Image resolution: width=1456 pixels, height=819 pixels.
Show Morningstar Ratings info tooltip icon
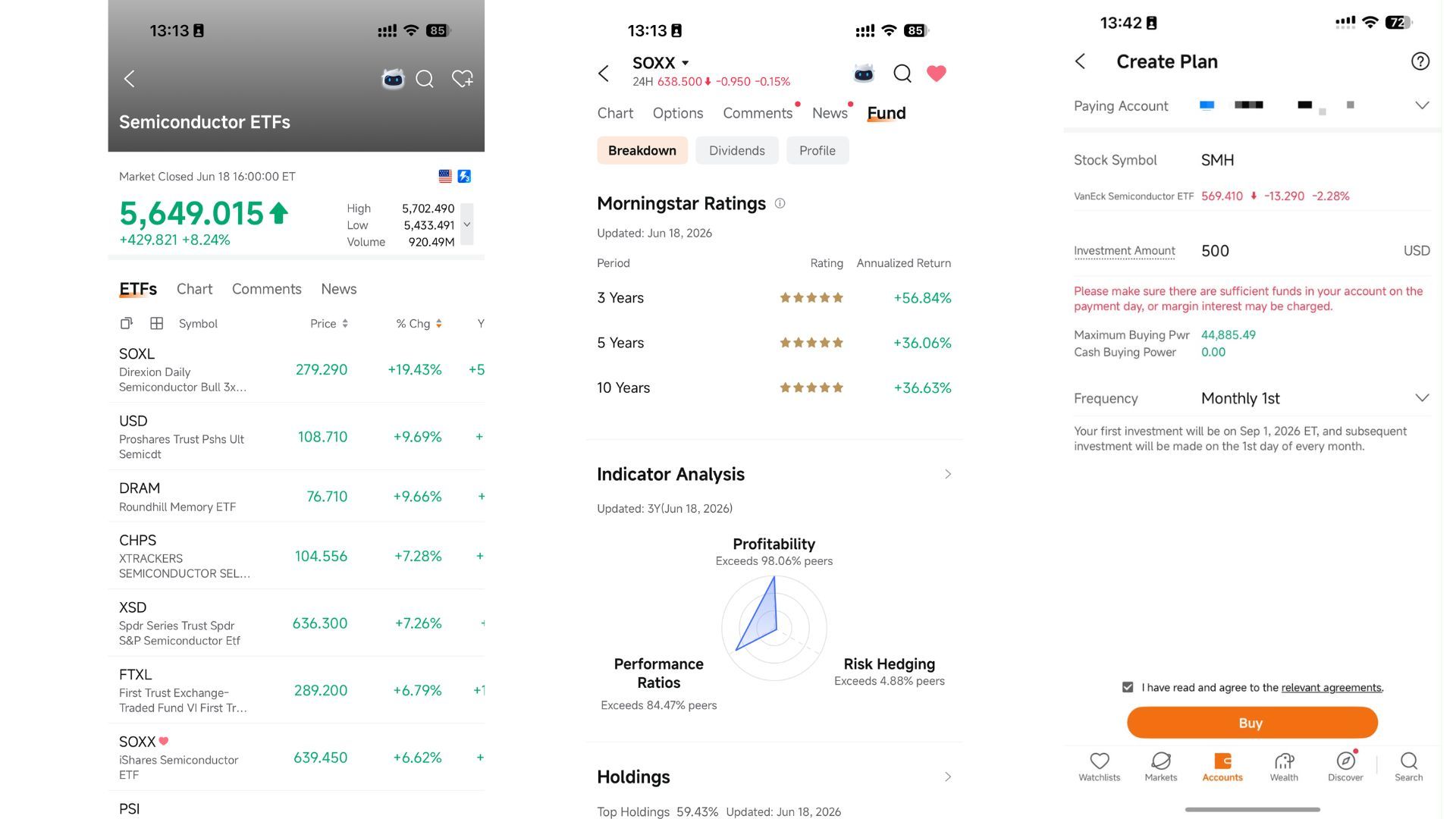coord(780,203)
